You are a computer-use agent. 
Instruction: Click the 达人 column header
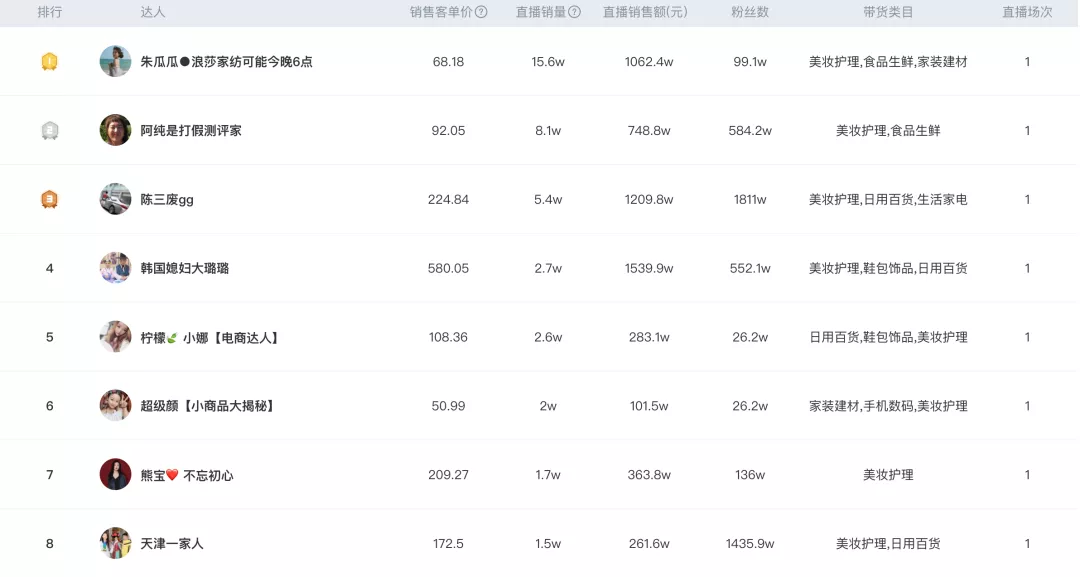click(153, 12)
